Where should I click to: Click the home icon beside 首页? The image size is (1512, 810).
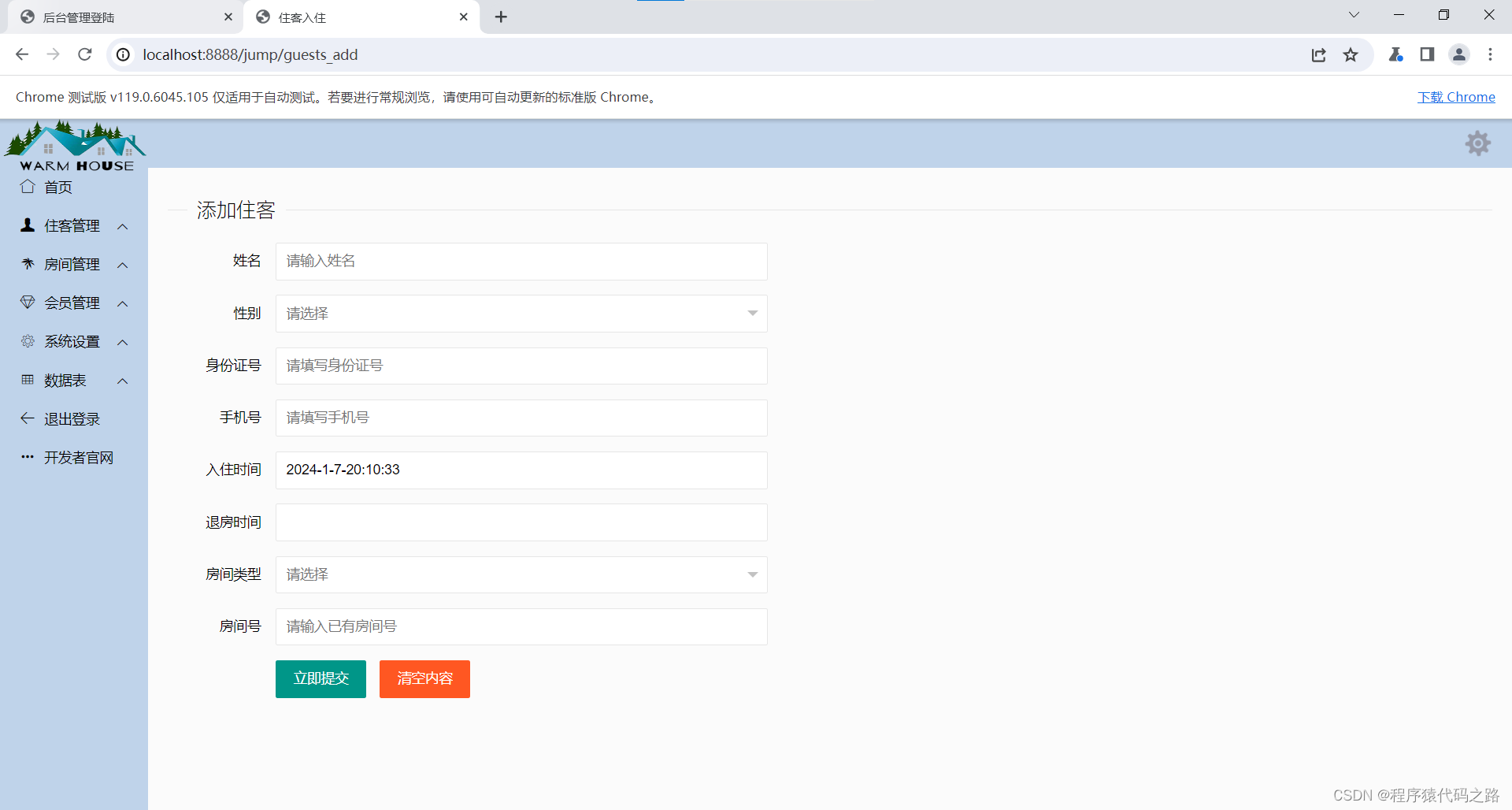(x=28, y=187)
